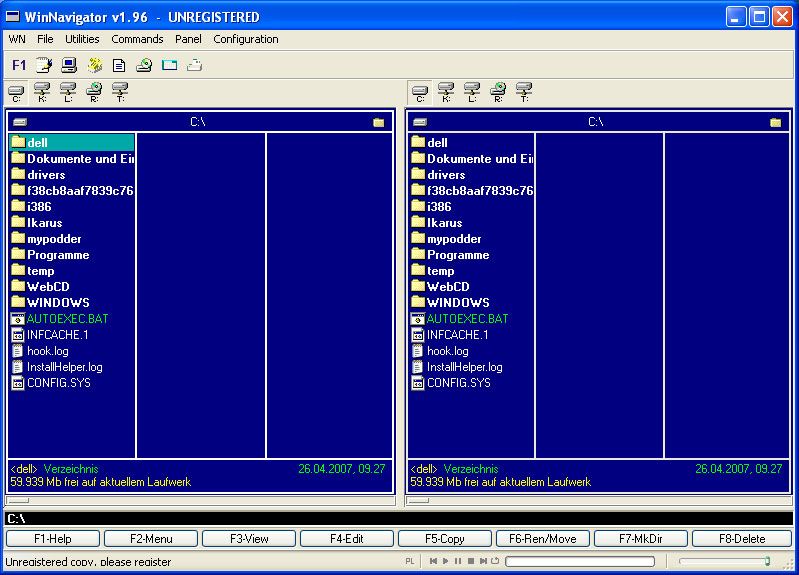Toggle the repeat media control

click(495, 561)
